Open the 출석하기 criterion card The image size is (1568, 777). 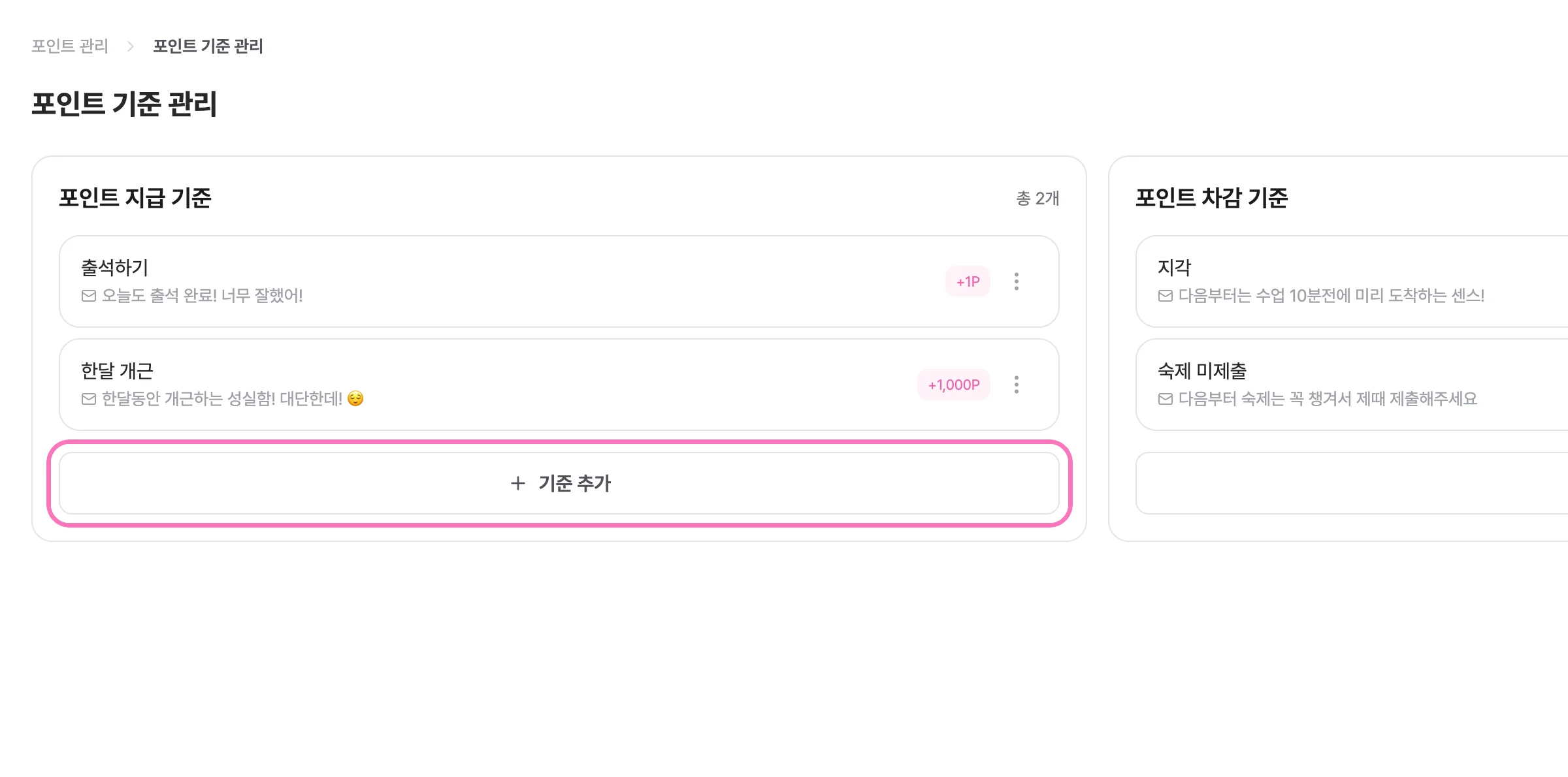coord(559,281)
